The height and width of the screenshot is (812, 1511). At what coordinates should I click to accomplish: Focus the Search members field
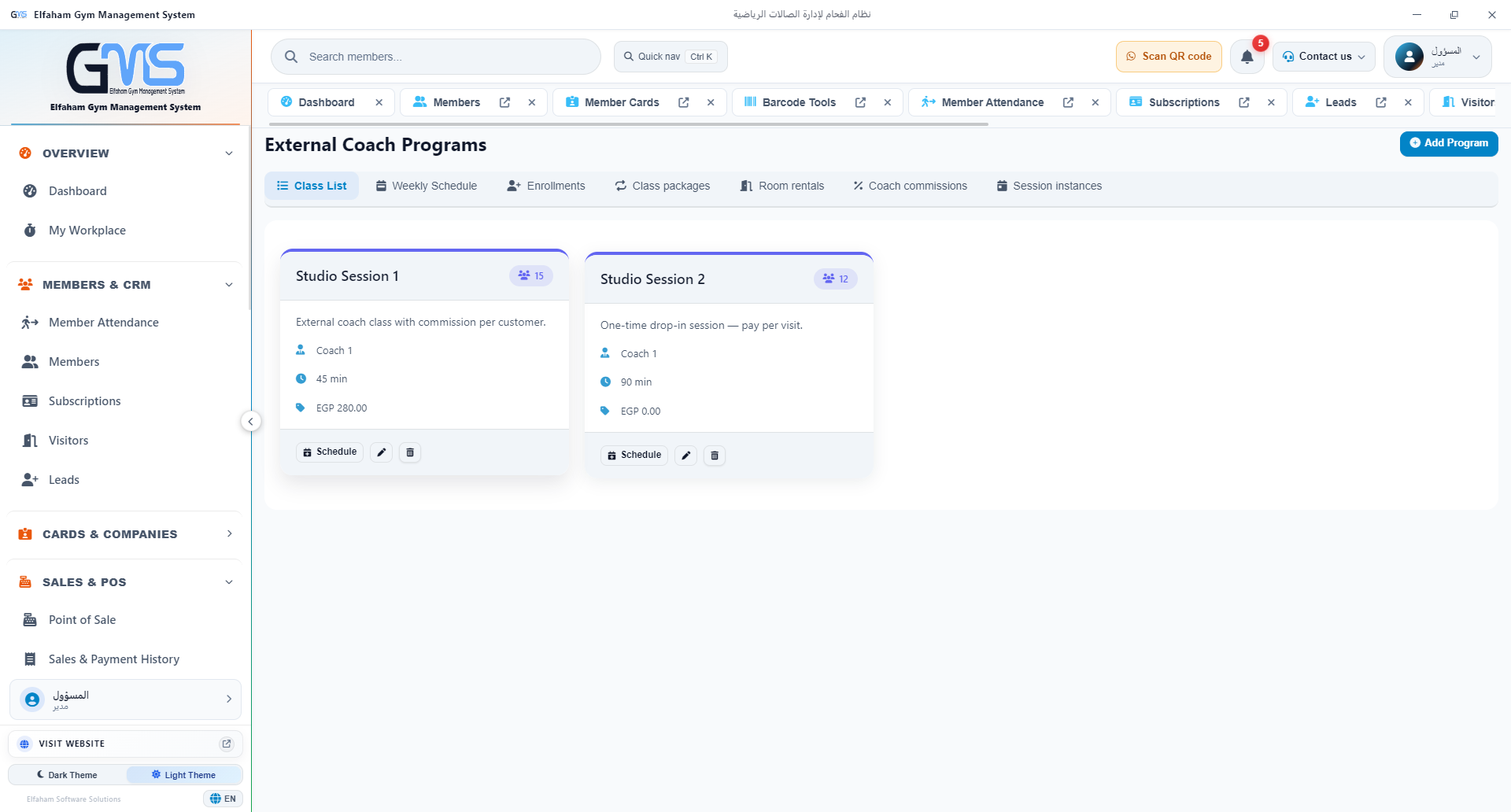click(x=436, y=57)
